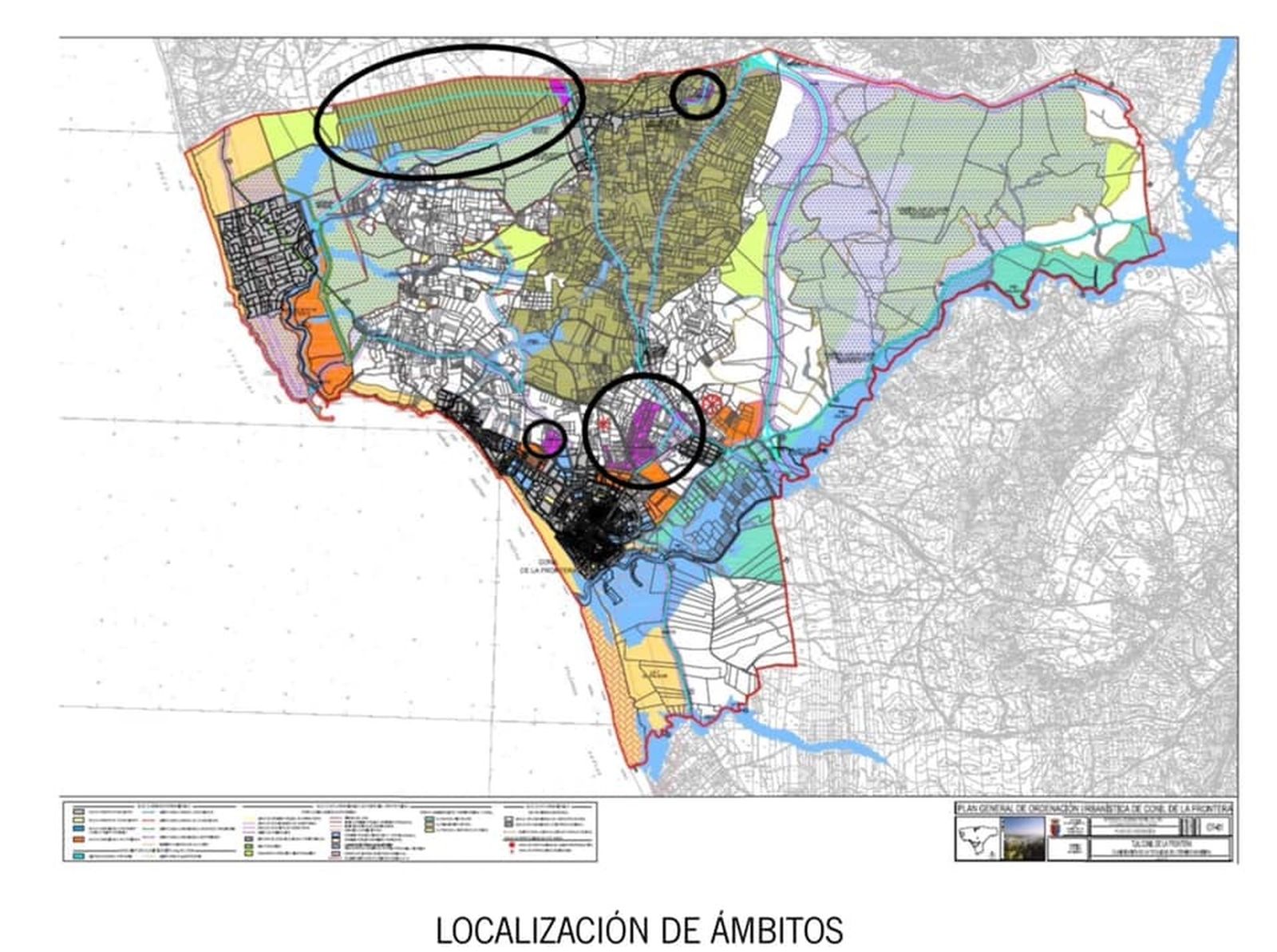The height and width of the screenshot is (952, 1277).
Task: Click the dark stacked symbols in the legend center
Action: [335, 838]
